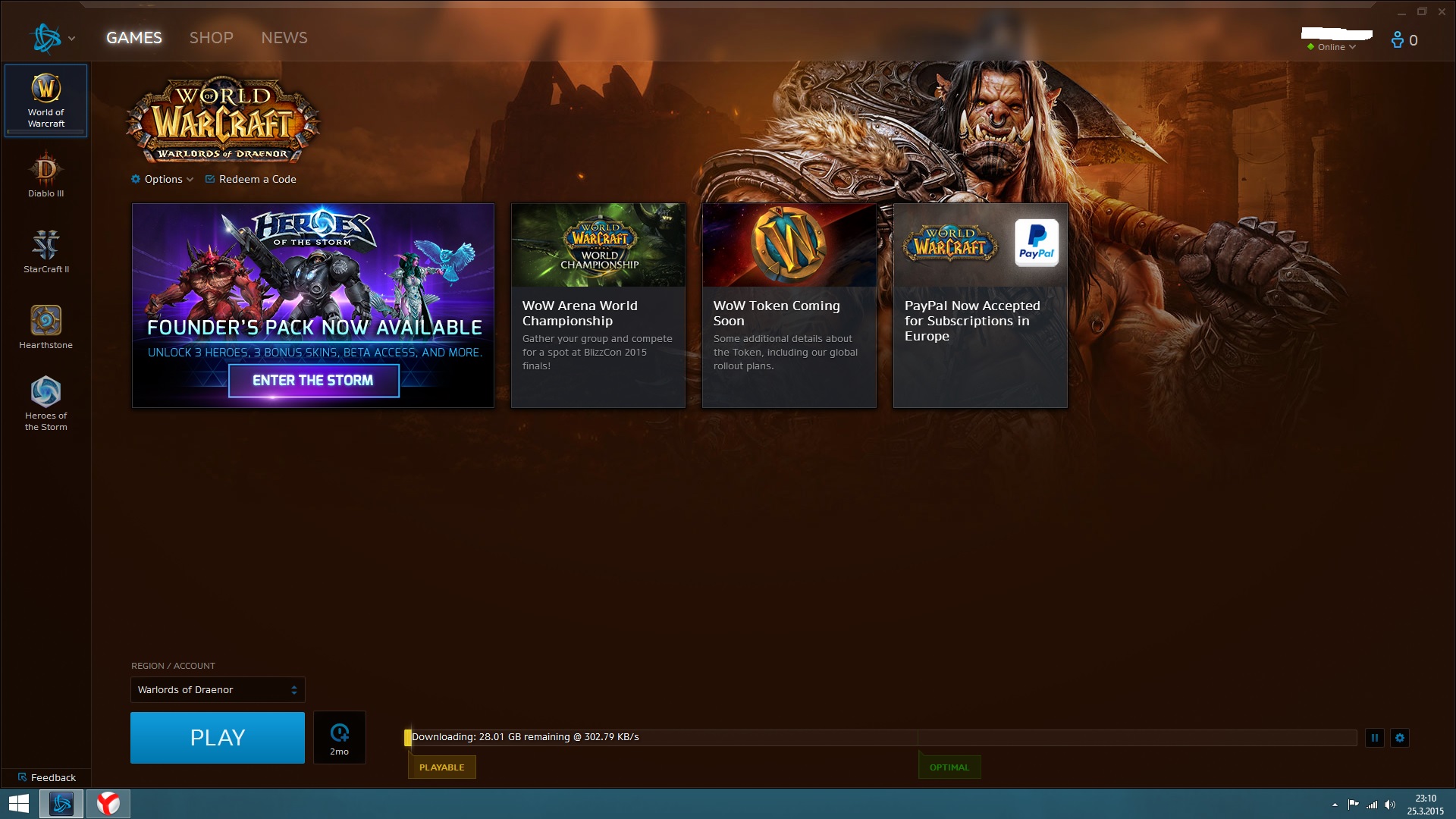Select World of Warcraft in sidebar
1456x819 pixels.
(x=46, y=101)
